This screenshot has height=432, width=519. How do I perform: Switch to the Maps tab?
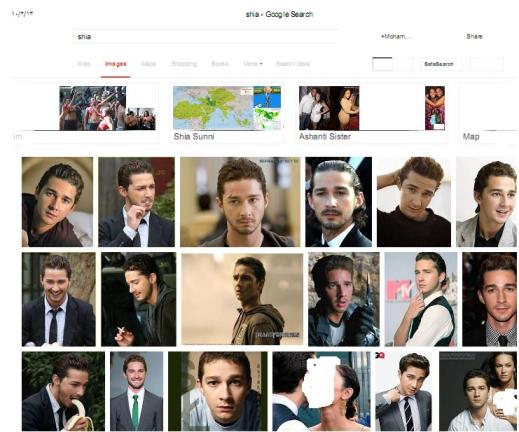(x=149, y=64)
